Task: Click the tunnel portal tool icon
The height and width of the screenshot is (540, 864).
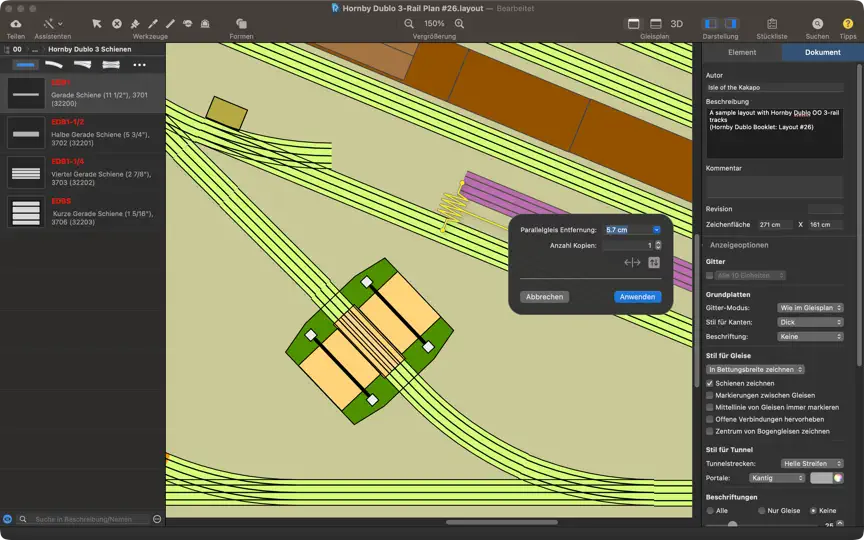Action: pyautogui.click(x=205, y=24)
